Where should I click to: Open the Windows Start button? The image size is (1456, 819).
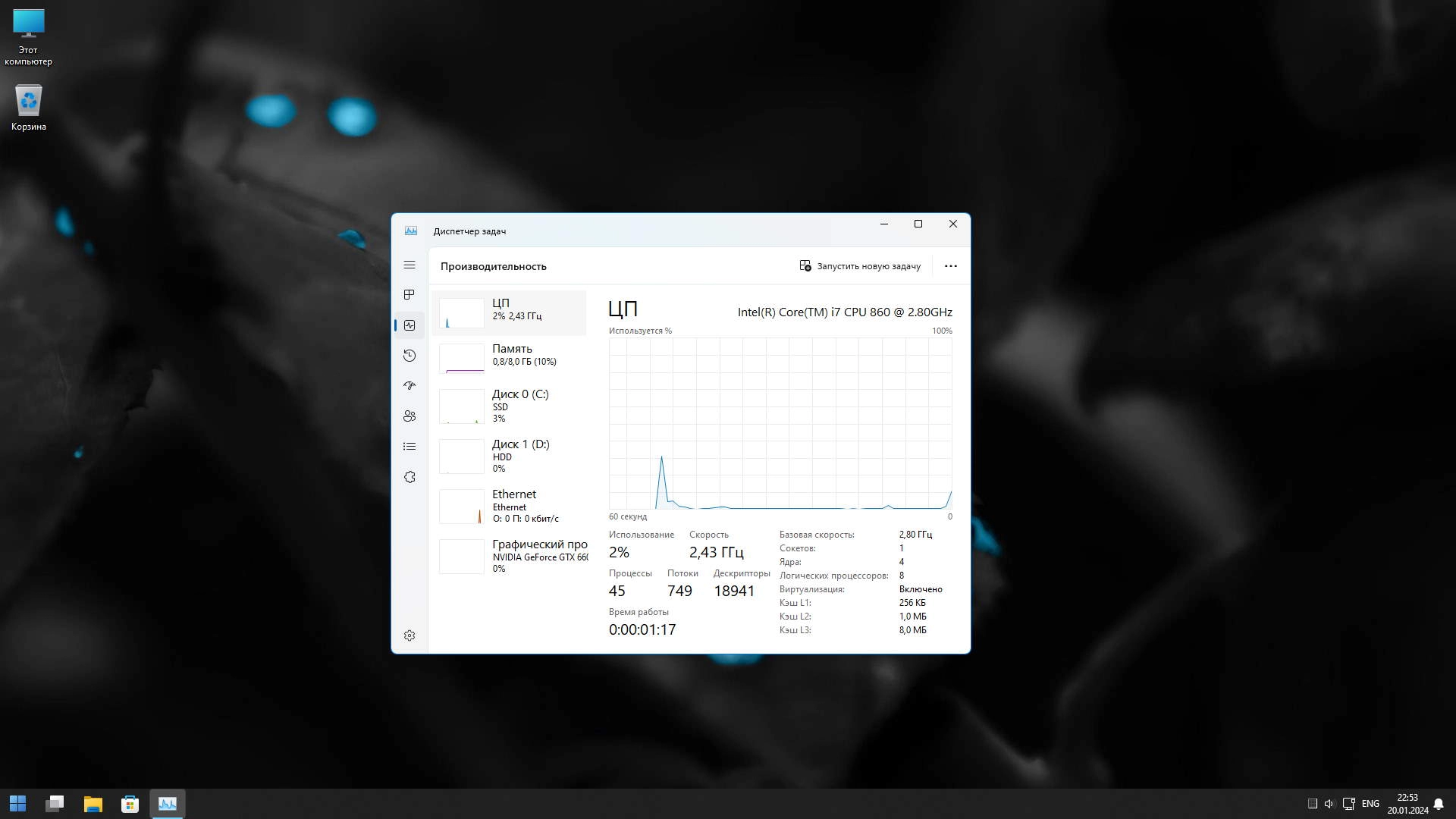tap(17, 804)
